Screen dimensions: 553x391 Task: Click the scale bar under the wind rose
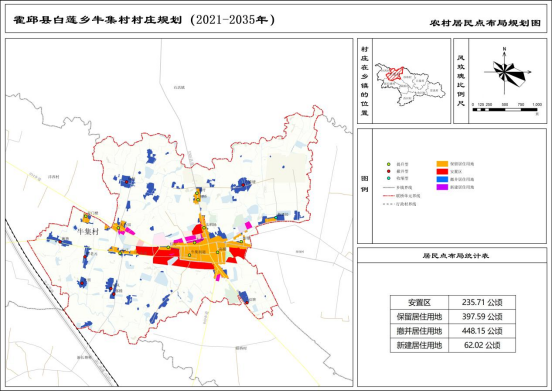click(505, 110)
